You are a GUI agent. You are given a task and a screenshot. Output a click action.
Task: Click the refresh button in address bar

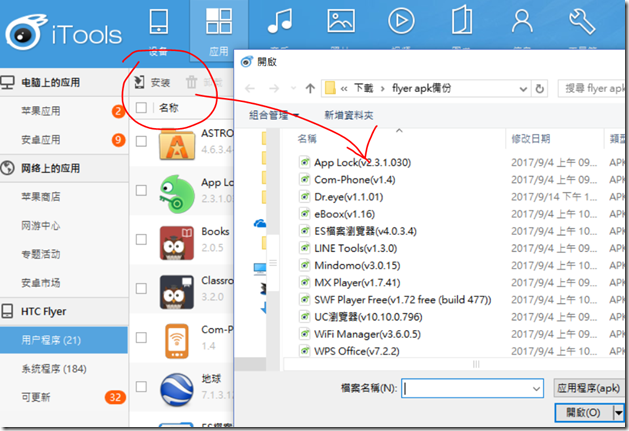(x=540, y=89)
